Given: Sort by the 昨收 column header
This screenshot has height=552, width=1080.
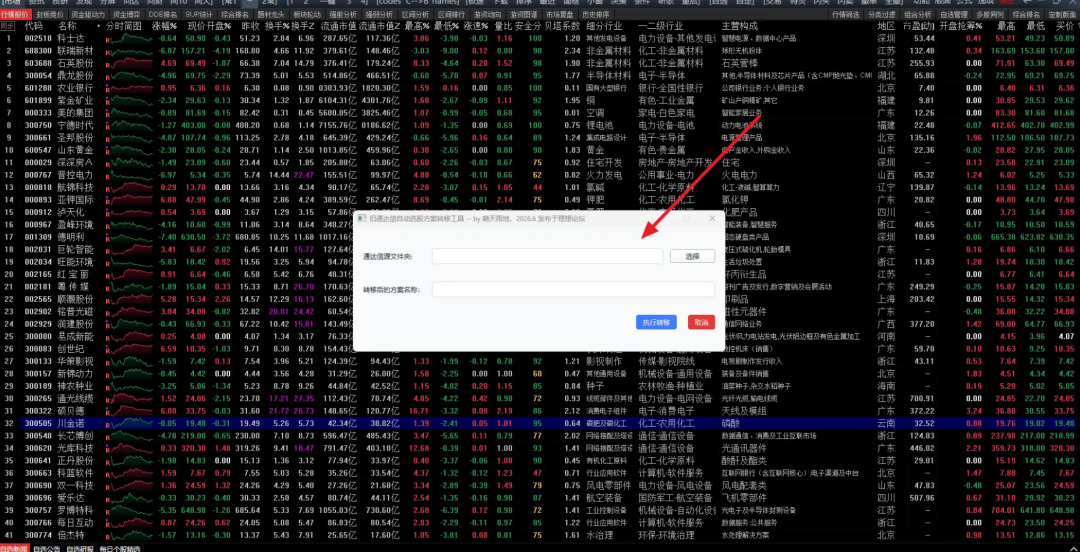Looking at the screenshot, I should click(x=251, y=26).
